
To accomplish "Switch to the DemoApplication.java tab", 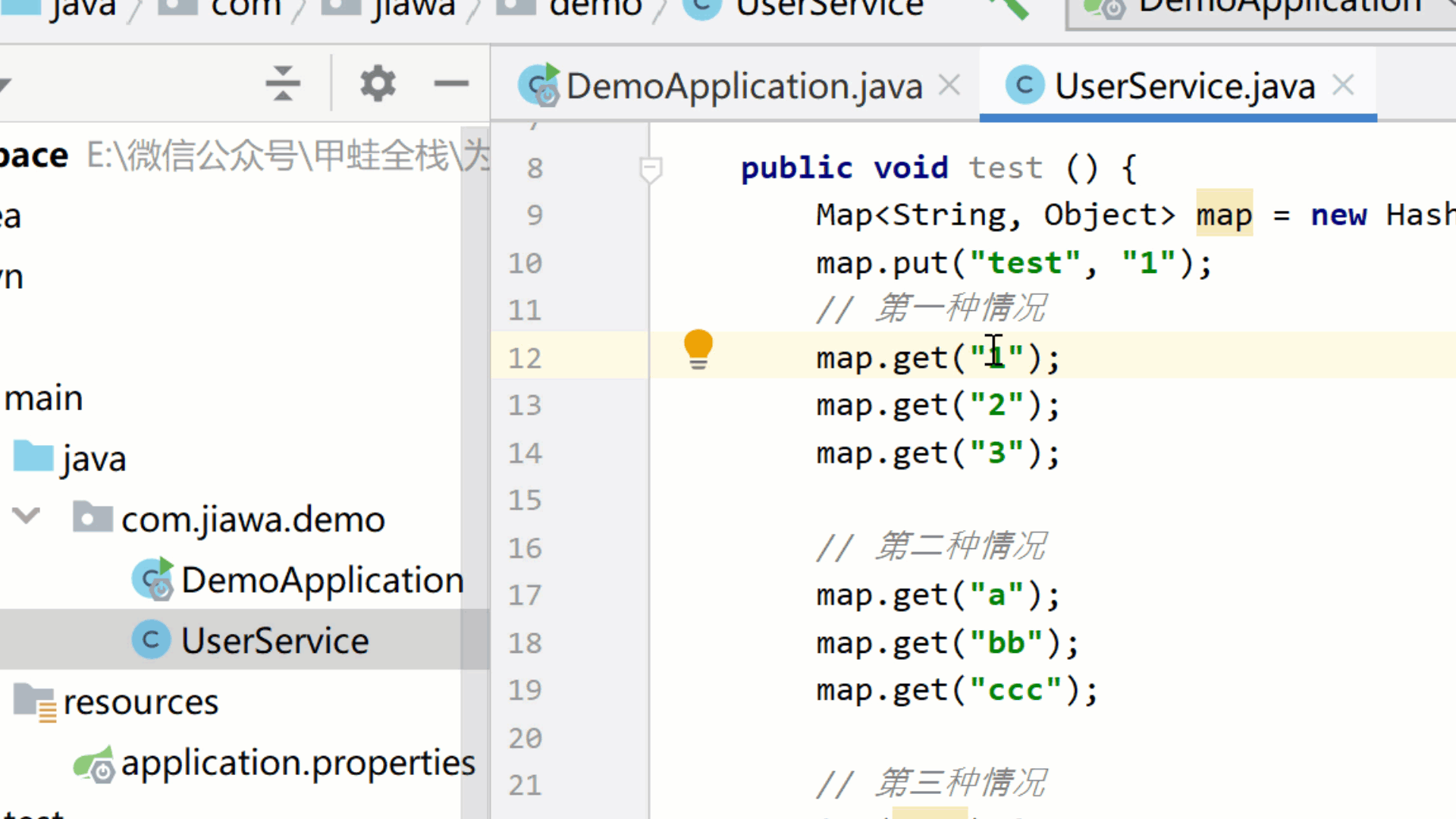I will (743, 86).
